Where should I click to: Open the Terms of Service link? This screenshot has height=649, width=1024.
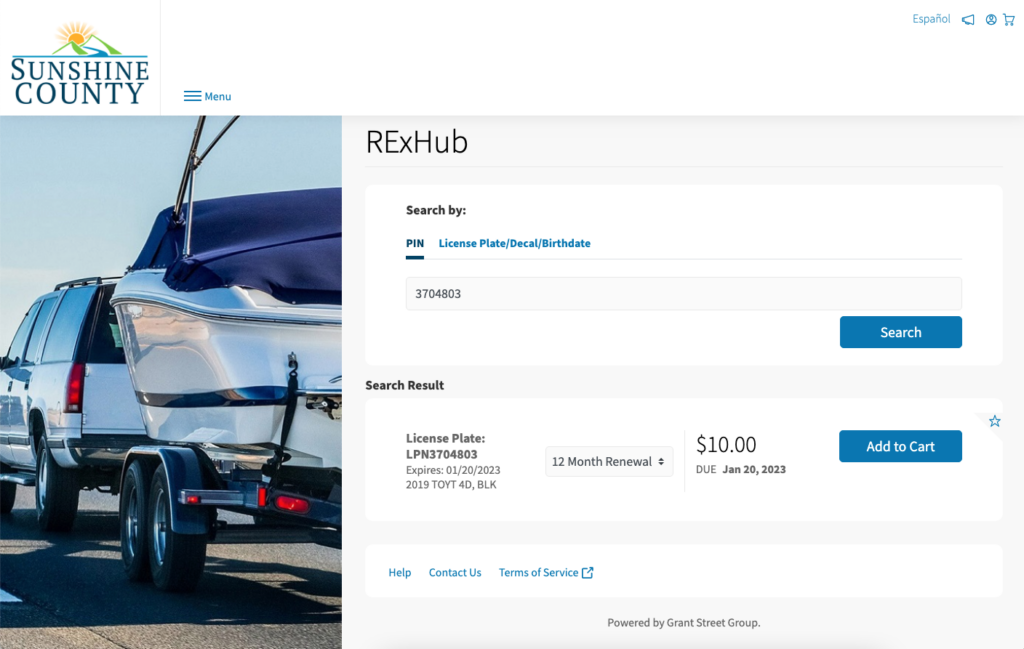coord(538,573)
